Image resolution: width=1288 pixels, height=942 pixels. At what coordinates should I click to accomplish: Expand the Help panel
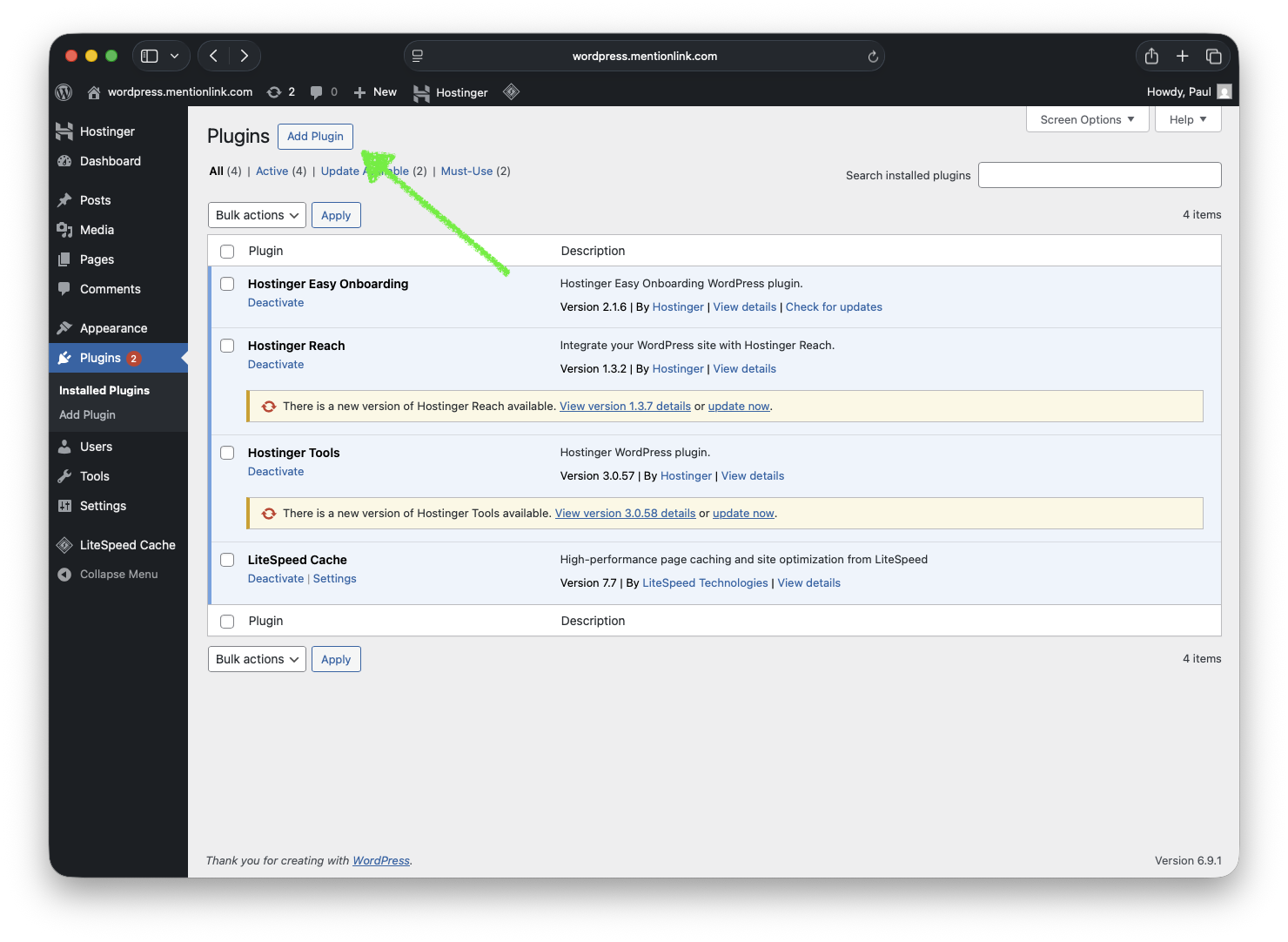pyautogui.click(x=1187, y=119)
